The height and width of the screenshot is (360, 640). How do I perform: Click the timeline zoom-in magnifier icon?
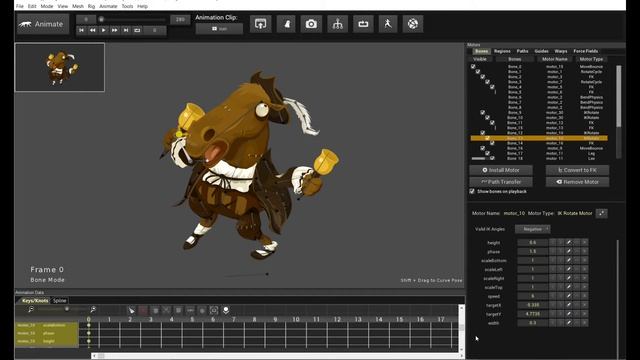pos(93,309)
